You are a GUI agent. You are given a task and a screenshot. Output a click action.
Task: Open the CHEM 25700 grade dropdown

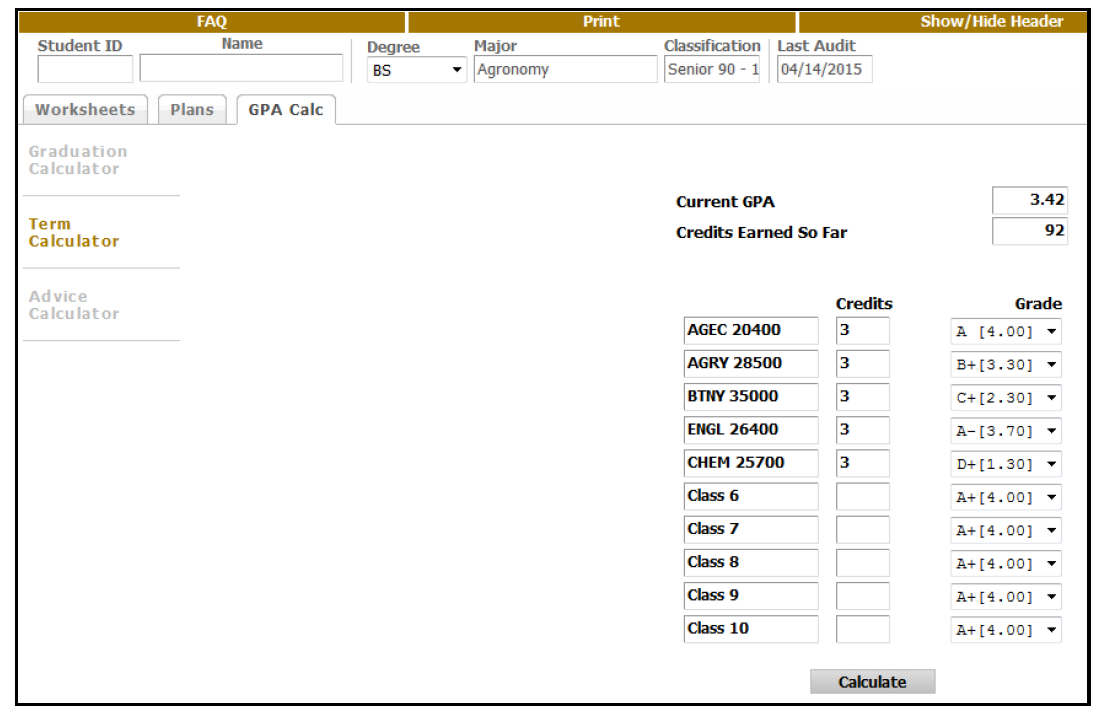point(1005,463)
